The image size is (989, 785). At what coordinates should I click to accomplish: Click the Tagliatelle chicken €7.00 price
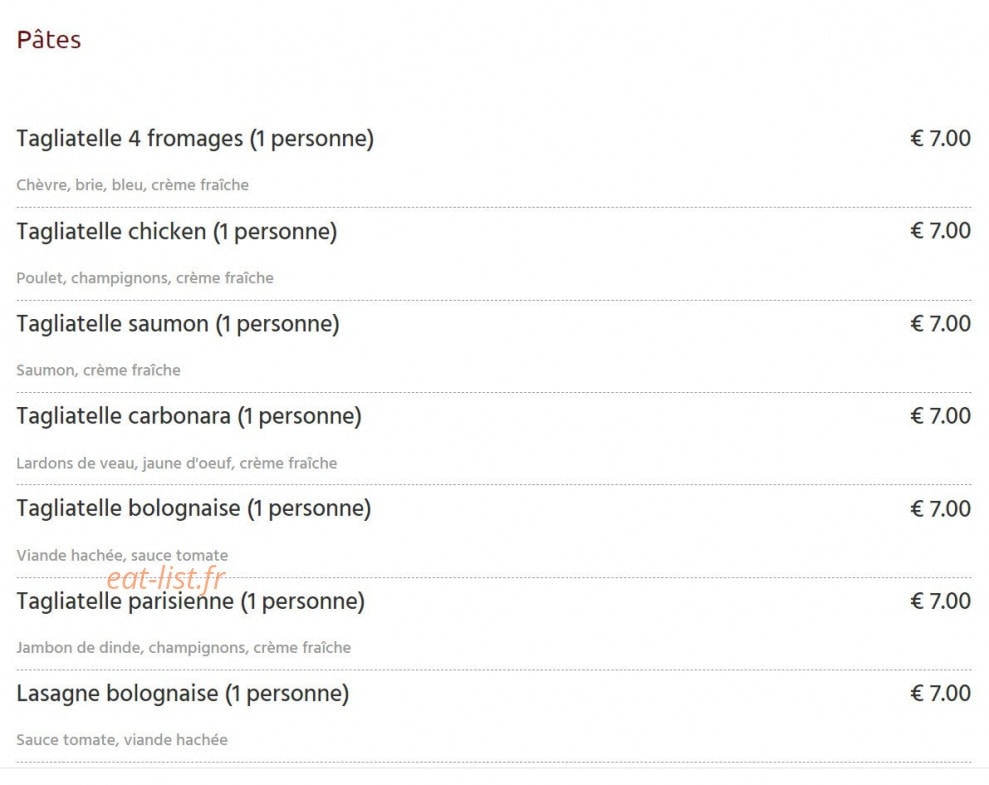pyautogui.click(x=940, y=231)
